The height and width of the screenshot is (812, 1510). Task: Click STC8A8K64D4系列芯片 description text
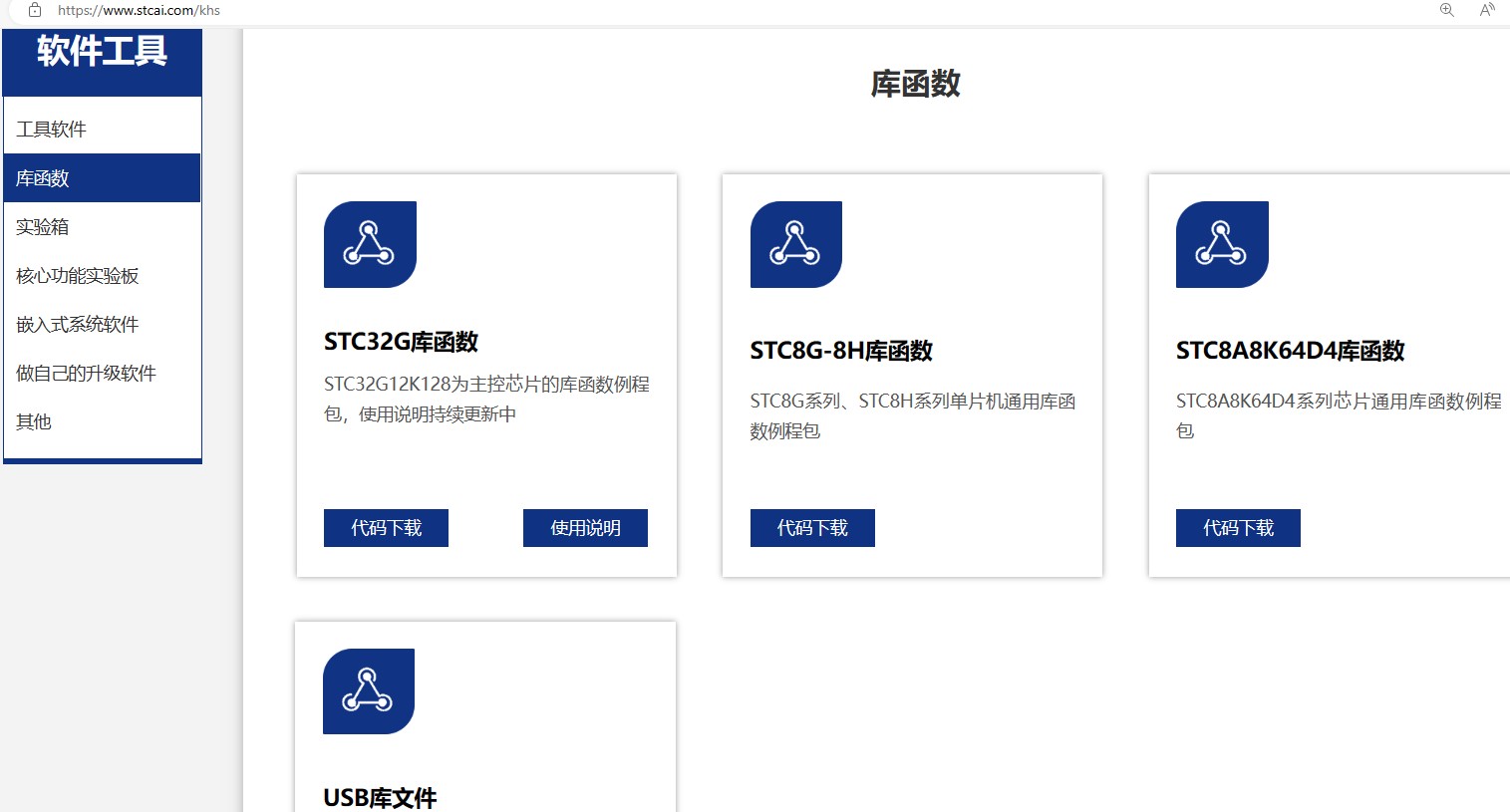click(1339, 415)
